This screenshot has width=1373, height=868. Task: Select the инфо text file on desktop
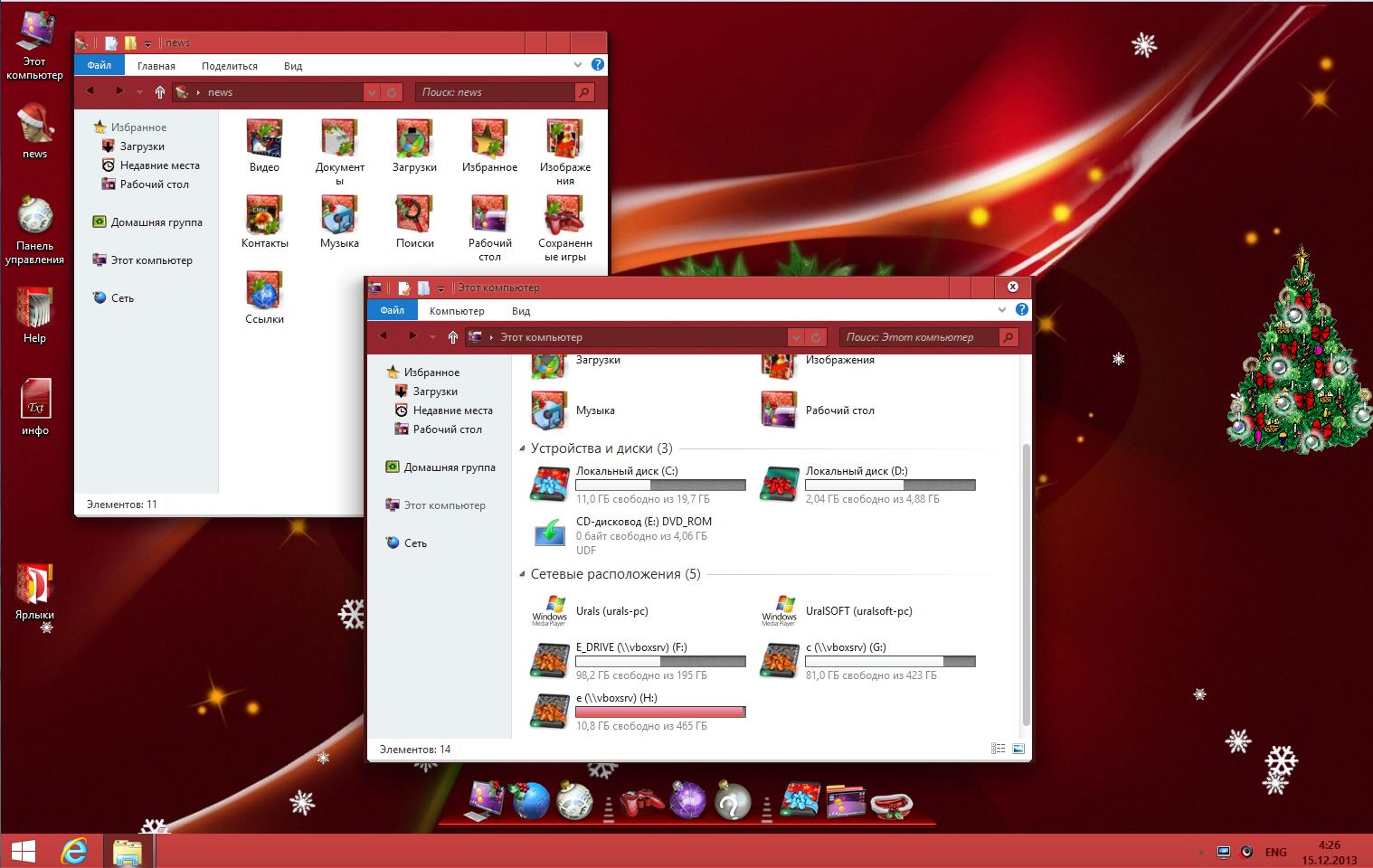pyautogui.click(x=35, y=407)
